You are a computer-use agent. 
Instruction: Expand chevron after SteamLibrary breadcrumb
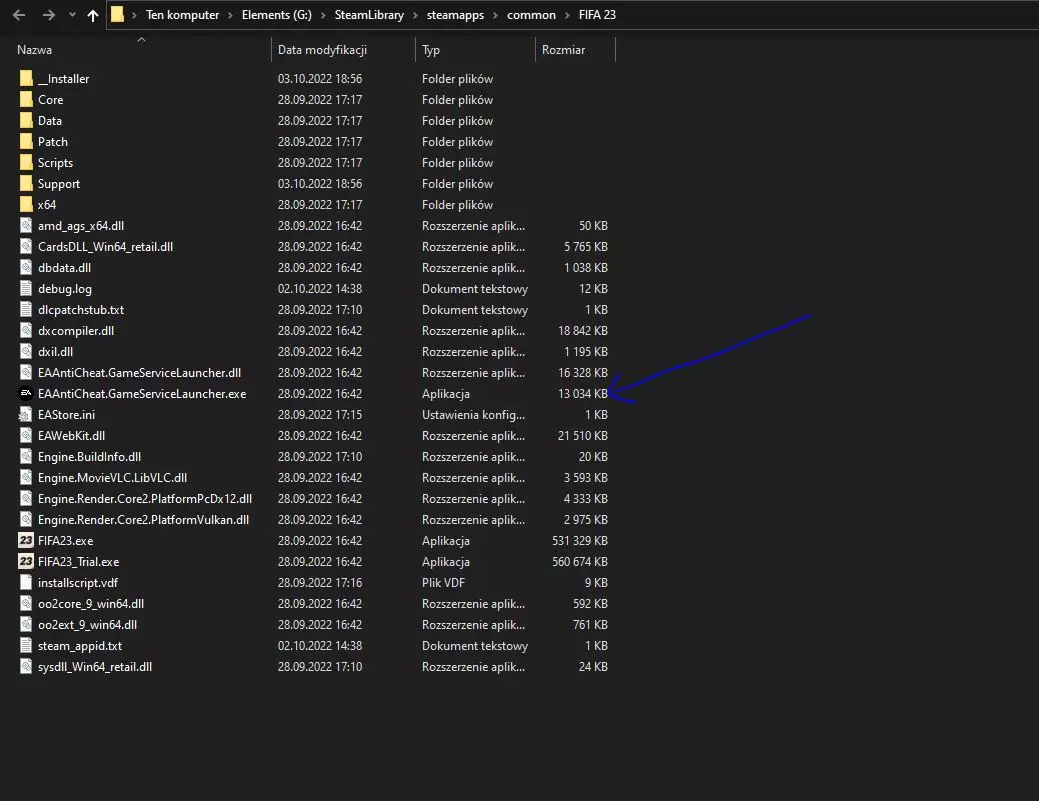(415, 15)
